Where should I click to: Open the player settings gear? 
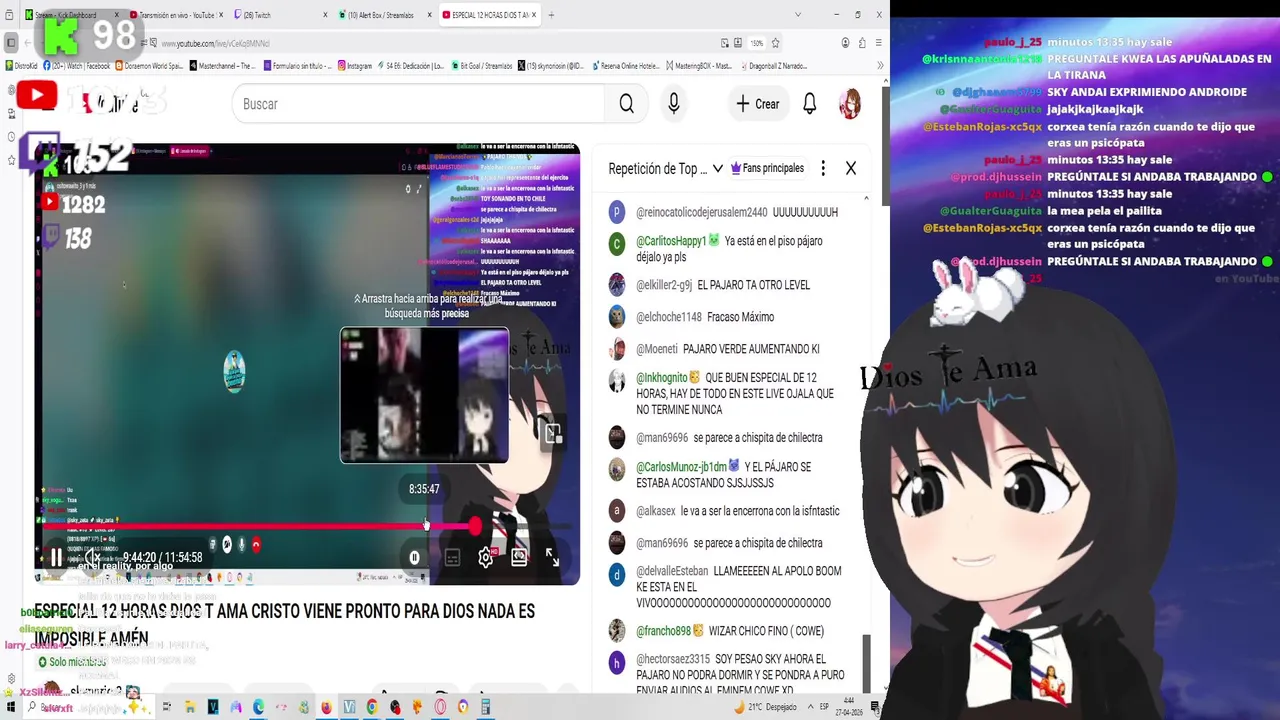(x=486, y=558)
